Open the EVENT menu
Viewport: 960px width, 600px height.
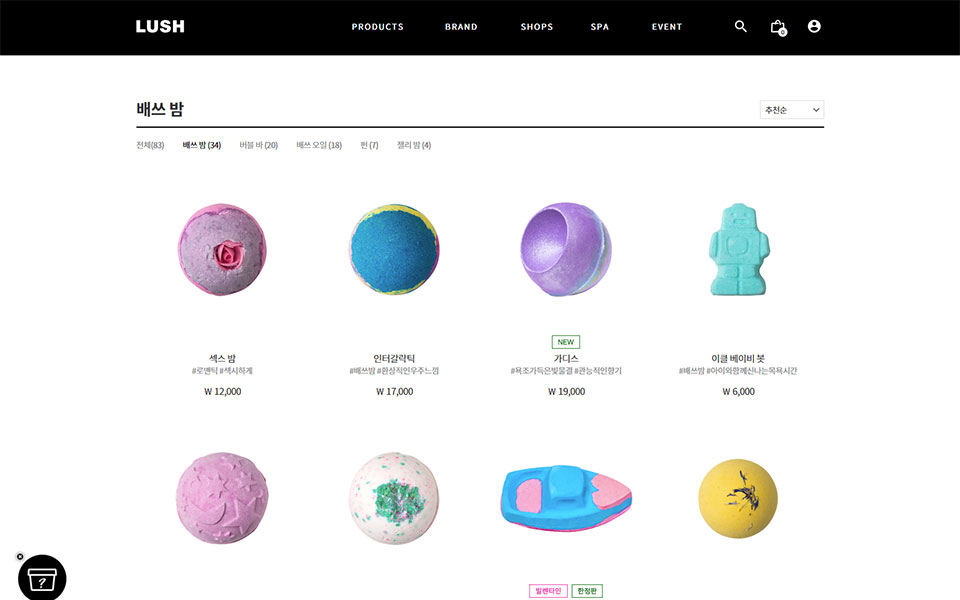coord(667,27)
